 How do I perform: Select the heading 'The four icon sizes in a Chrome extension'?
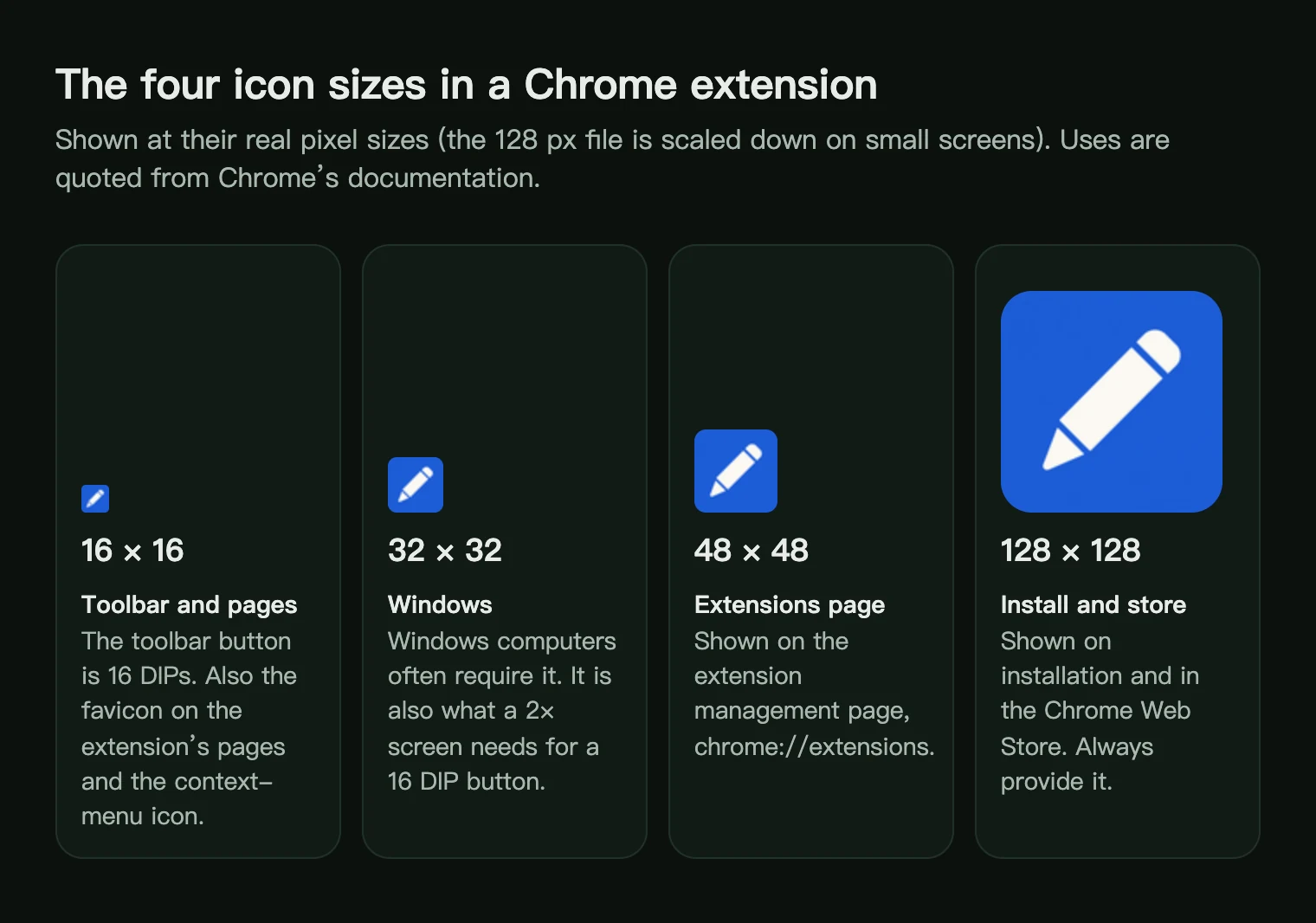coord(467,85)
